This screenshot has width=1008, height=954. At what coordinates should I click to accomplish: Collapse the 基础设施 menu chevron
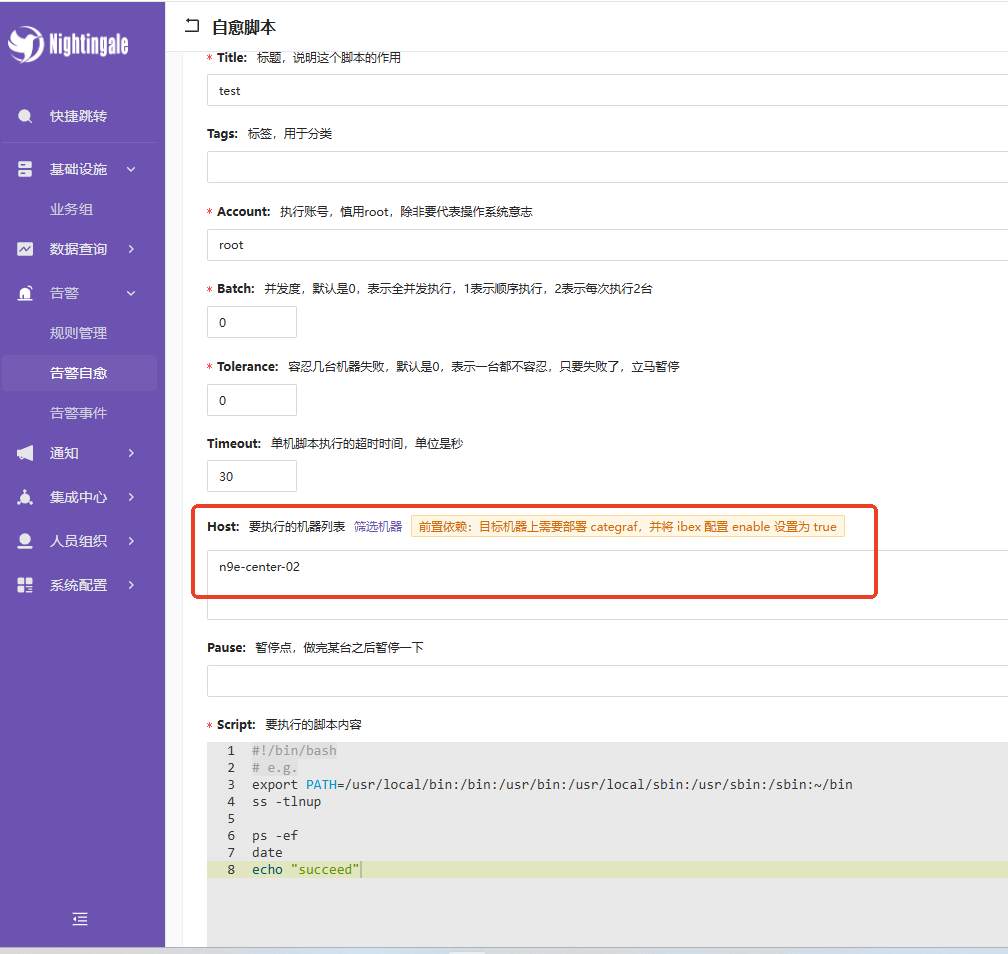(x=131, y=169)
